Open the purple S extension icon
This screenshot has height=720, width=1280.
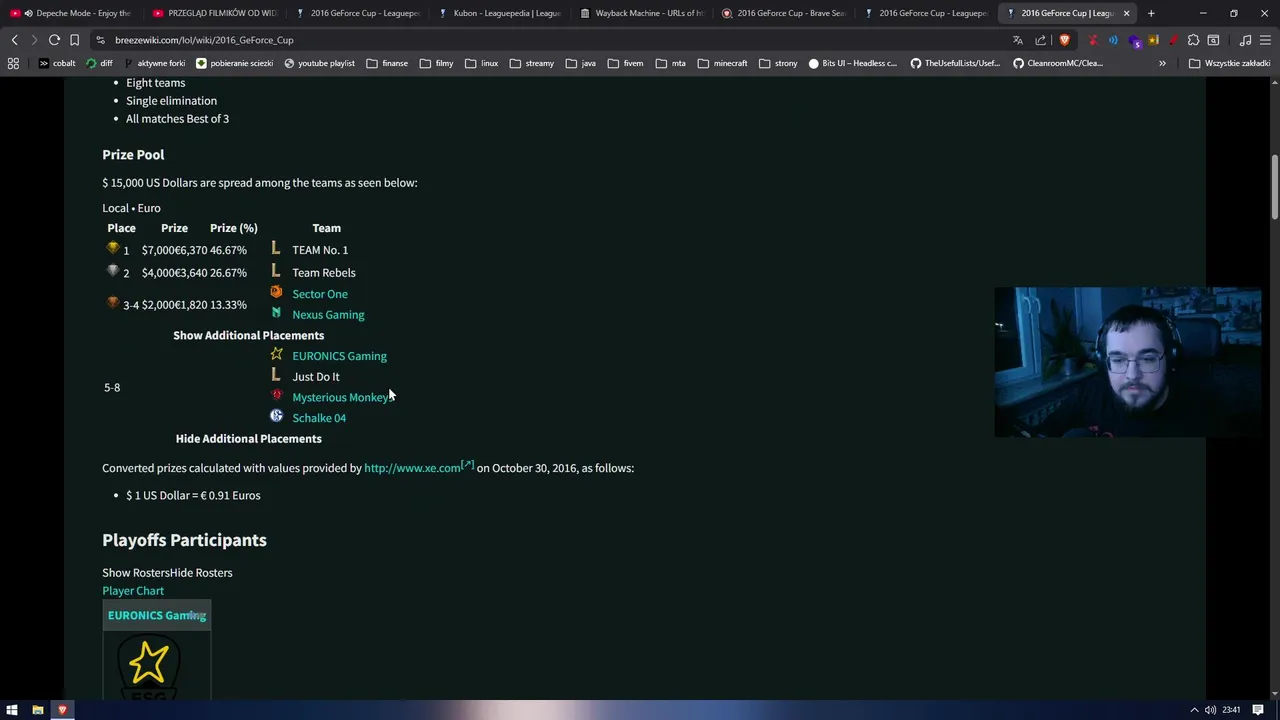(x=1134, y=41)
